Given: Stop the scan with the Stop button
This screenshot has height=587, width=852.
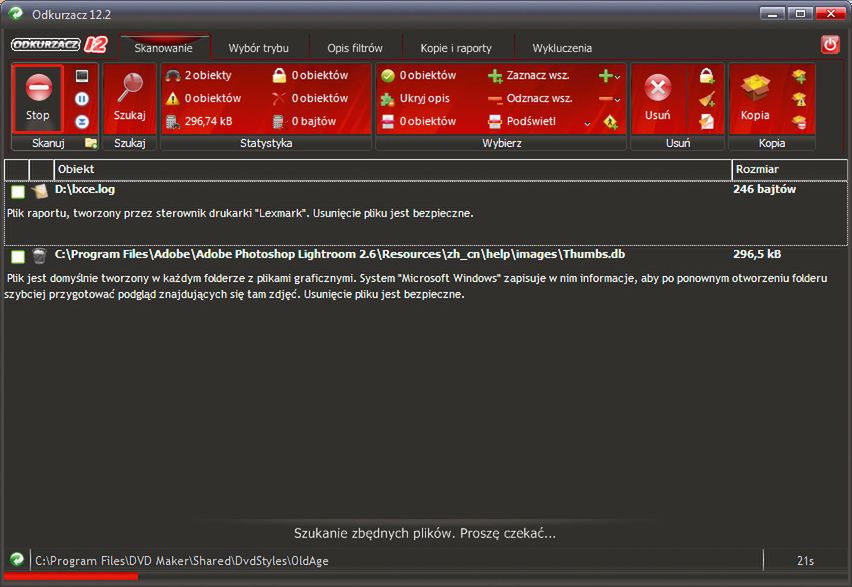Looking at the screenshot, I should click(x=38, y=98).
